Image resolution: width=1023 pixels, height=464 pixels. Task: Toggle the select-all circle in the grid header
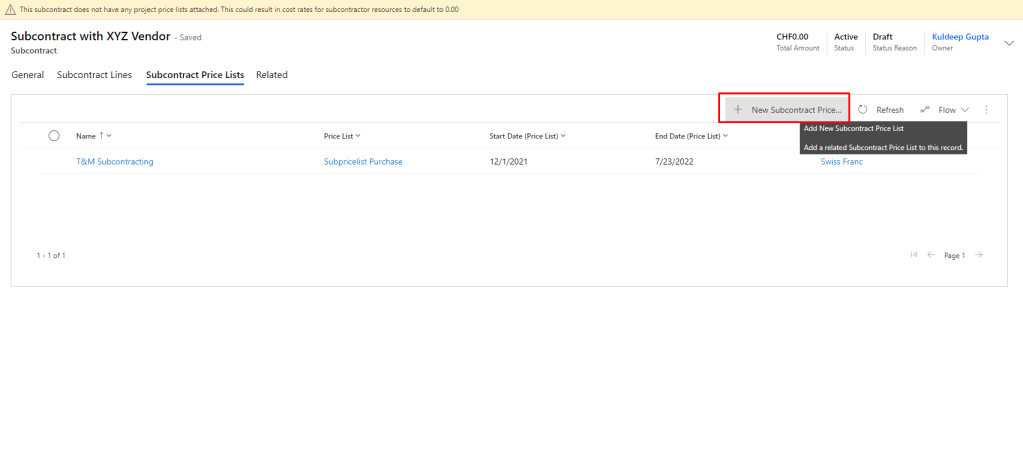pyautogui.click(x=54, y=136)
